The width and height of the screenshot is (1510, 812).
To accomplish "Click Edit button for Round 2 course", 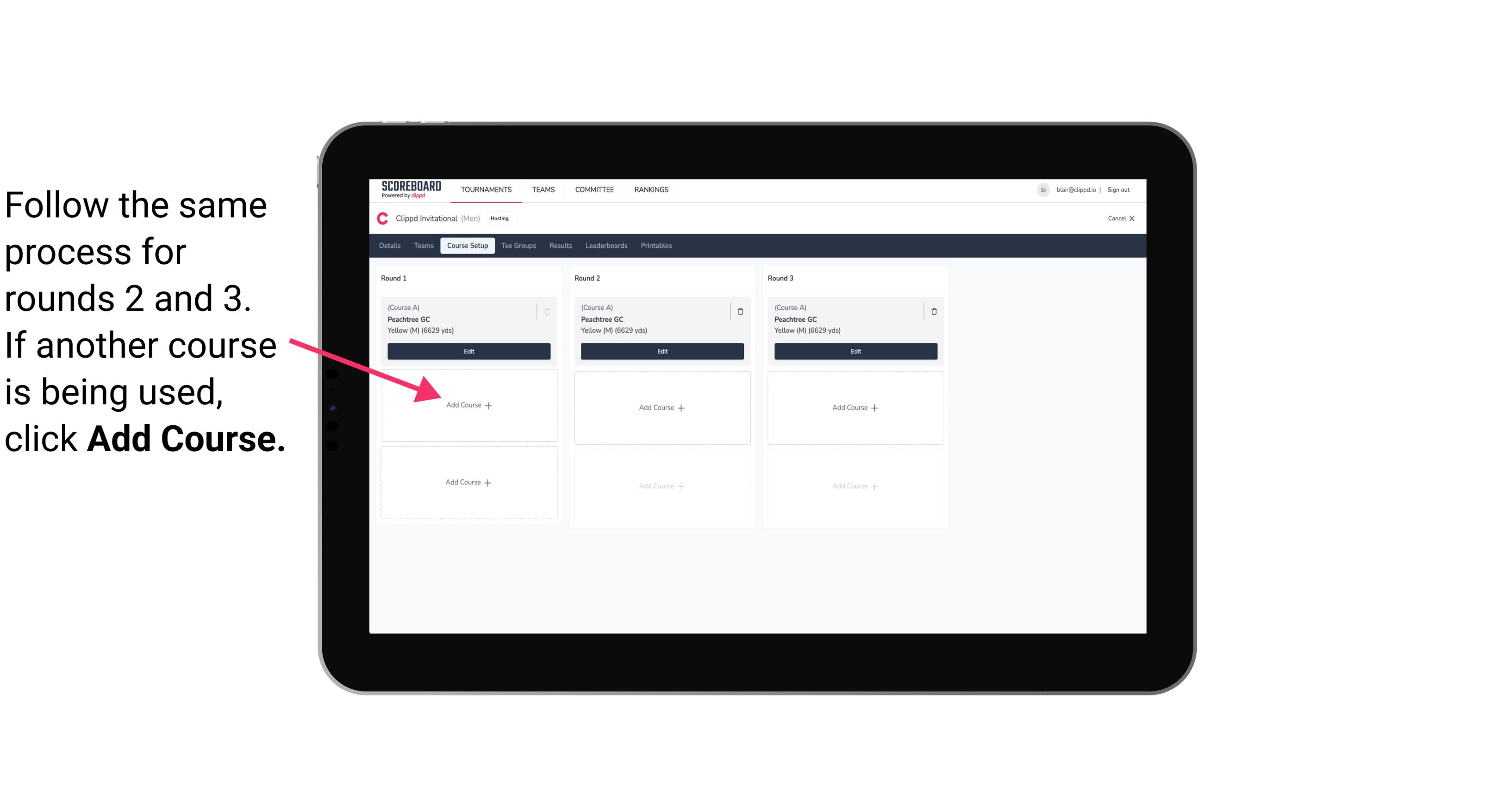I will 661,351.
